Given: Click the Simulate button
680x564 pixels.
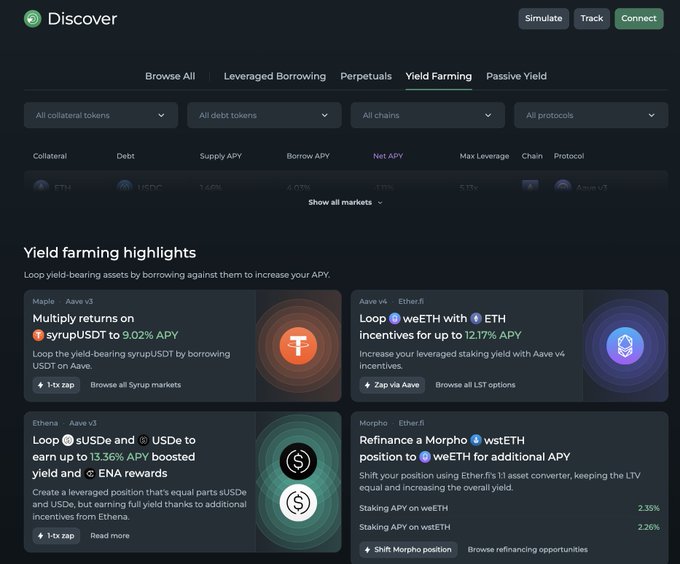Looking at the screenshot, I should (543, 19).
